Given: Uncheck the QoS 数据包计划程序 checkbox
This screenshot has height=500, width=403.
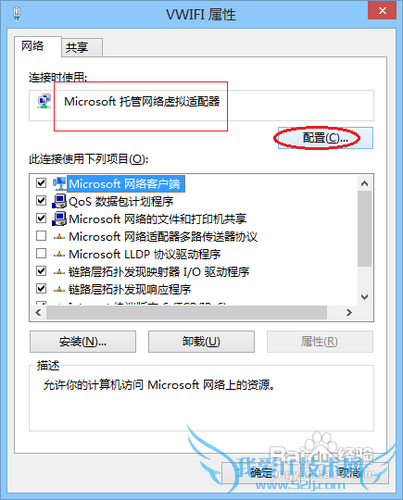Looking at the screenshot, I should coord(41,201).
